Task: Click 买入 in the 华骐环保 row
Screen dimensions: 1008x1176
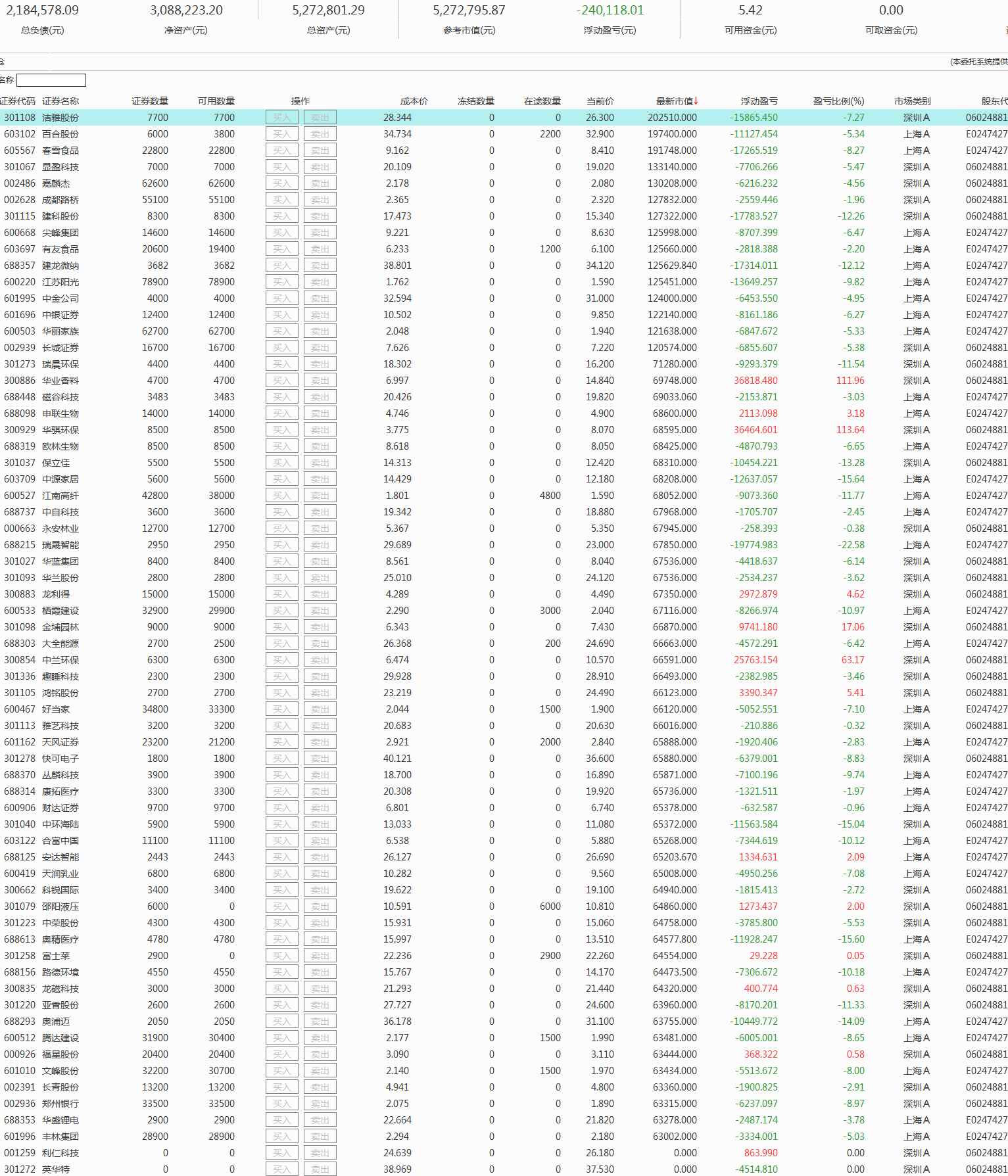Action: tap(282, 430)
